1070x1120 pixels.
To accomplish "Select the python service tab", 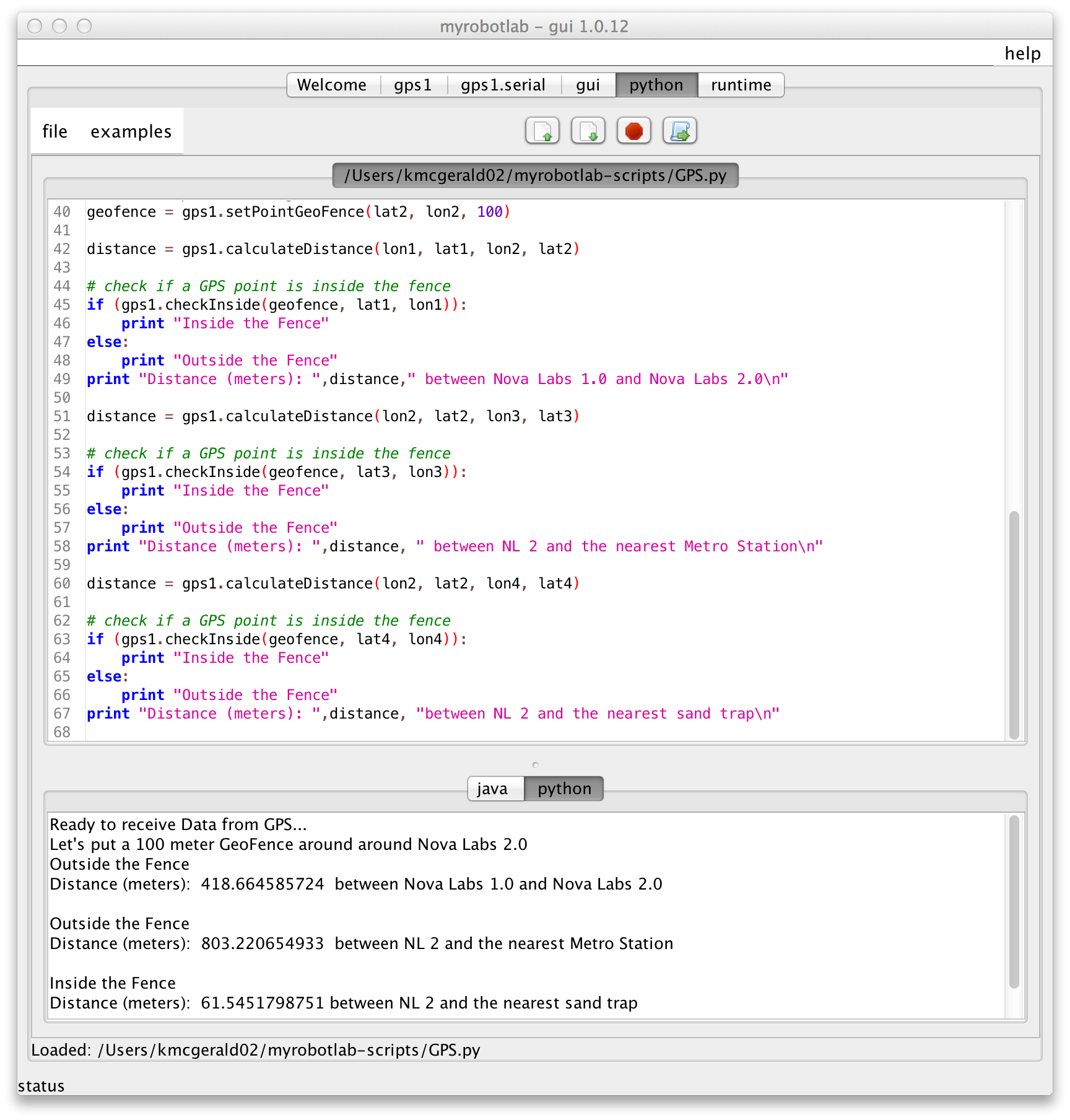I will [656, 85].
